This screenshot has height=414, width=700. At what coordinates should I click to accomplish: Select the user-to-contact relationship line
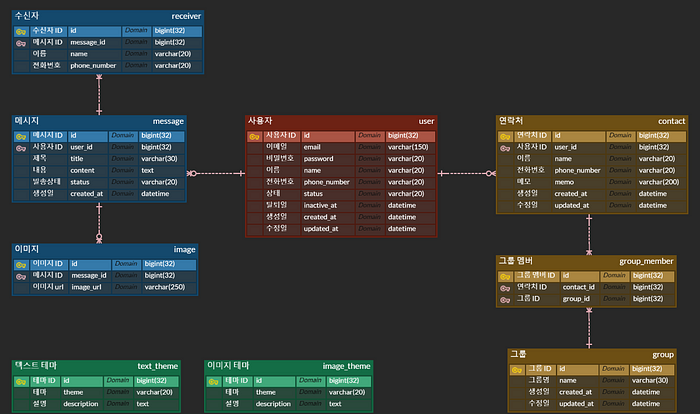coord(467,173)
